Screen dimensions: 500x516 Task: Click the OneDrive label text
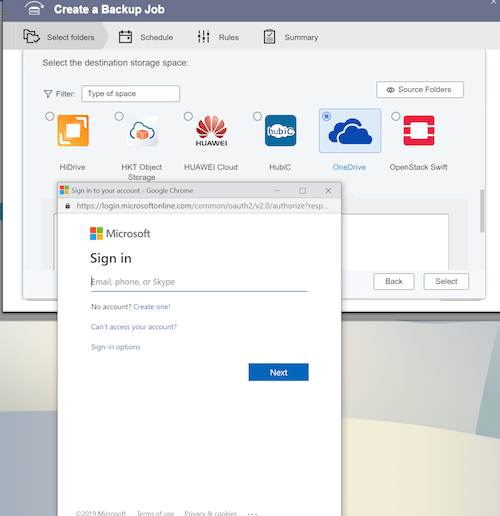coord(349,167)
